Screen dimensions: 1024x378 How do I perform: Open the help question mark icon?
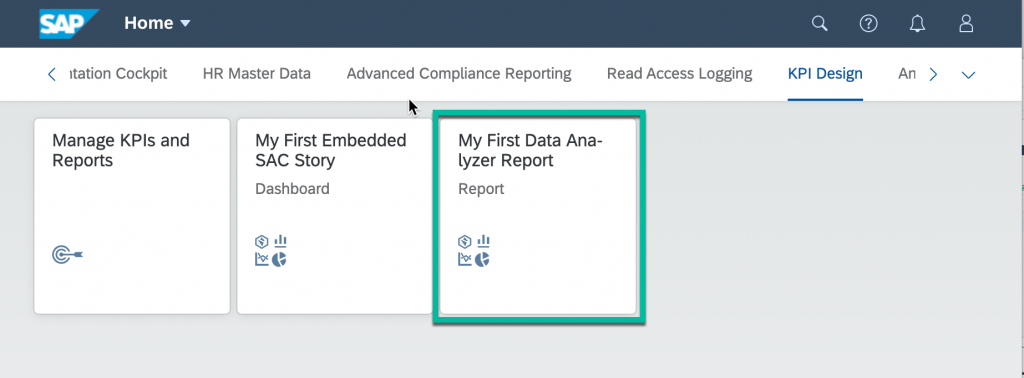click(x=868, y=24)
